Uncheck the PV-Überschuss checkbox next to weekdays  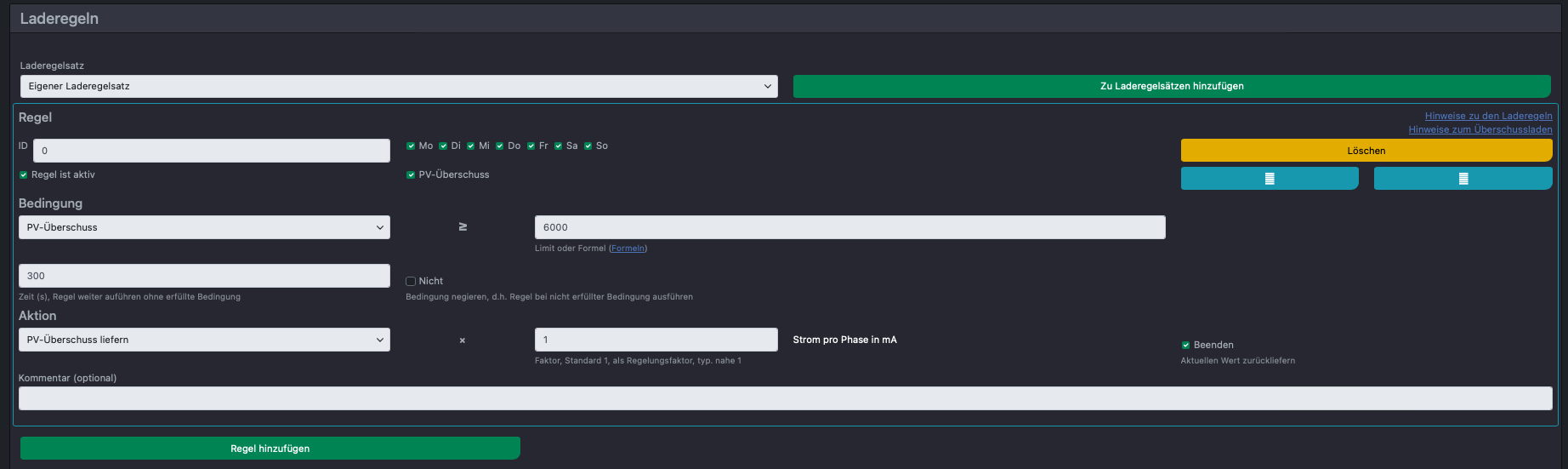pos(411,175)
